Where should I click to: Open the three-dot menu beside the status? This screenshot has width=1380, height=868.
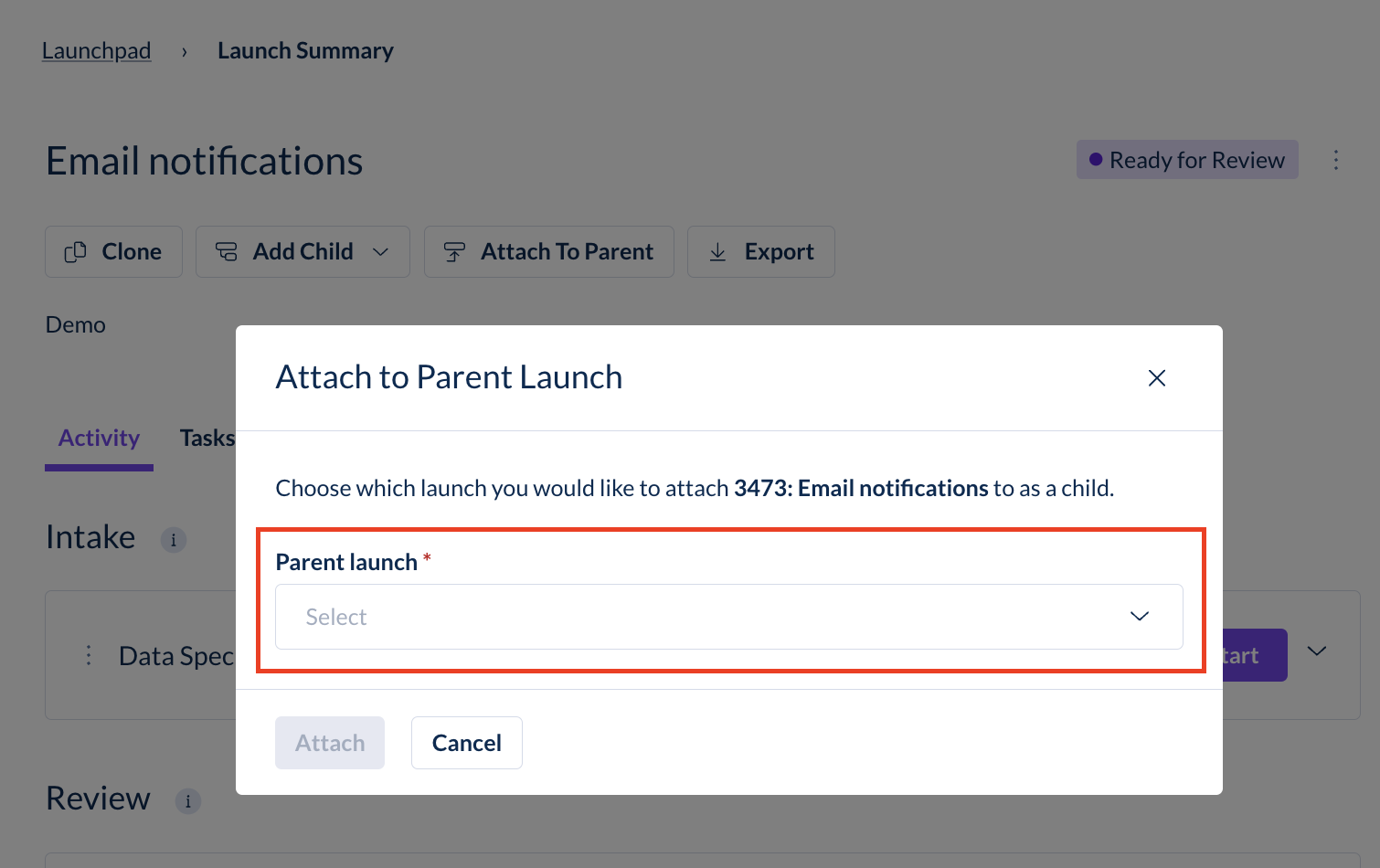[x=1336, y=160]
